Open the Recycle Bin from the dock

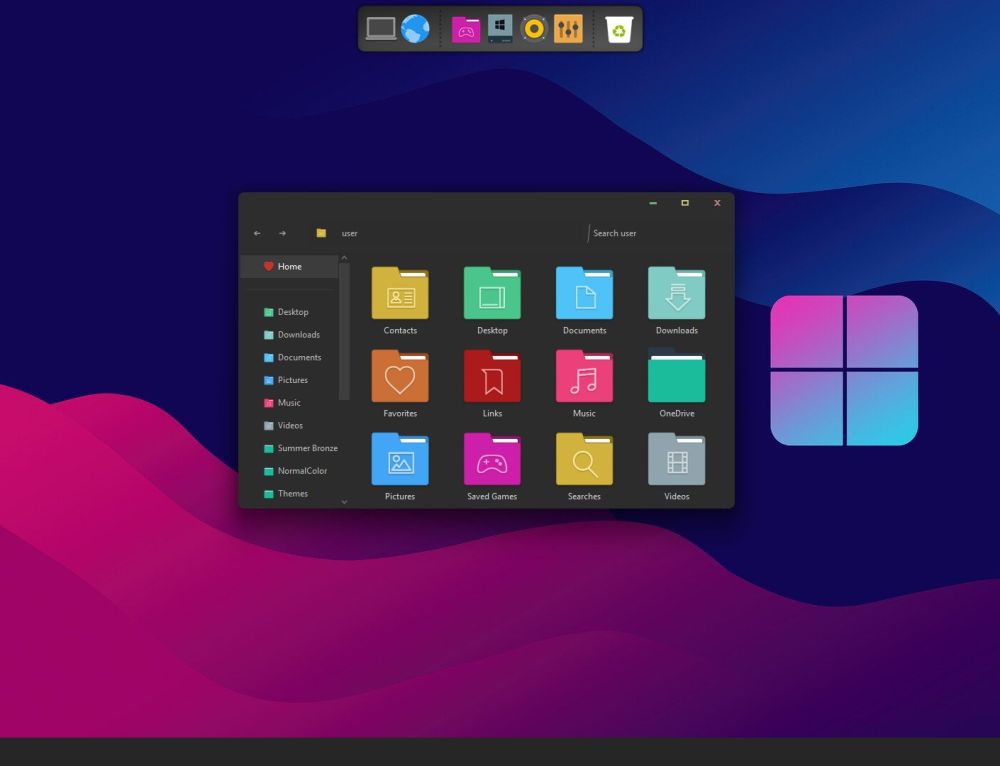click(620, 29)
